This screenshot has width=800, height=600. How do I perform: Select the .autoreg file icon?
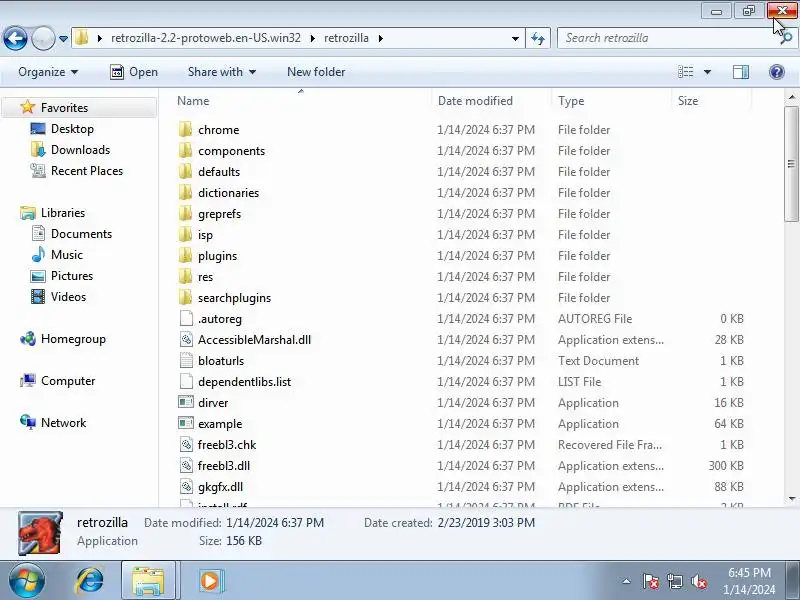(x=186, y=318)
